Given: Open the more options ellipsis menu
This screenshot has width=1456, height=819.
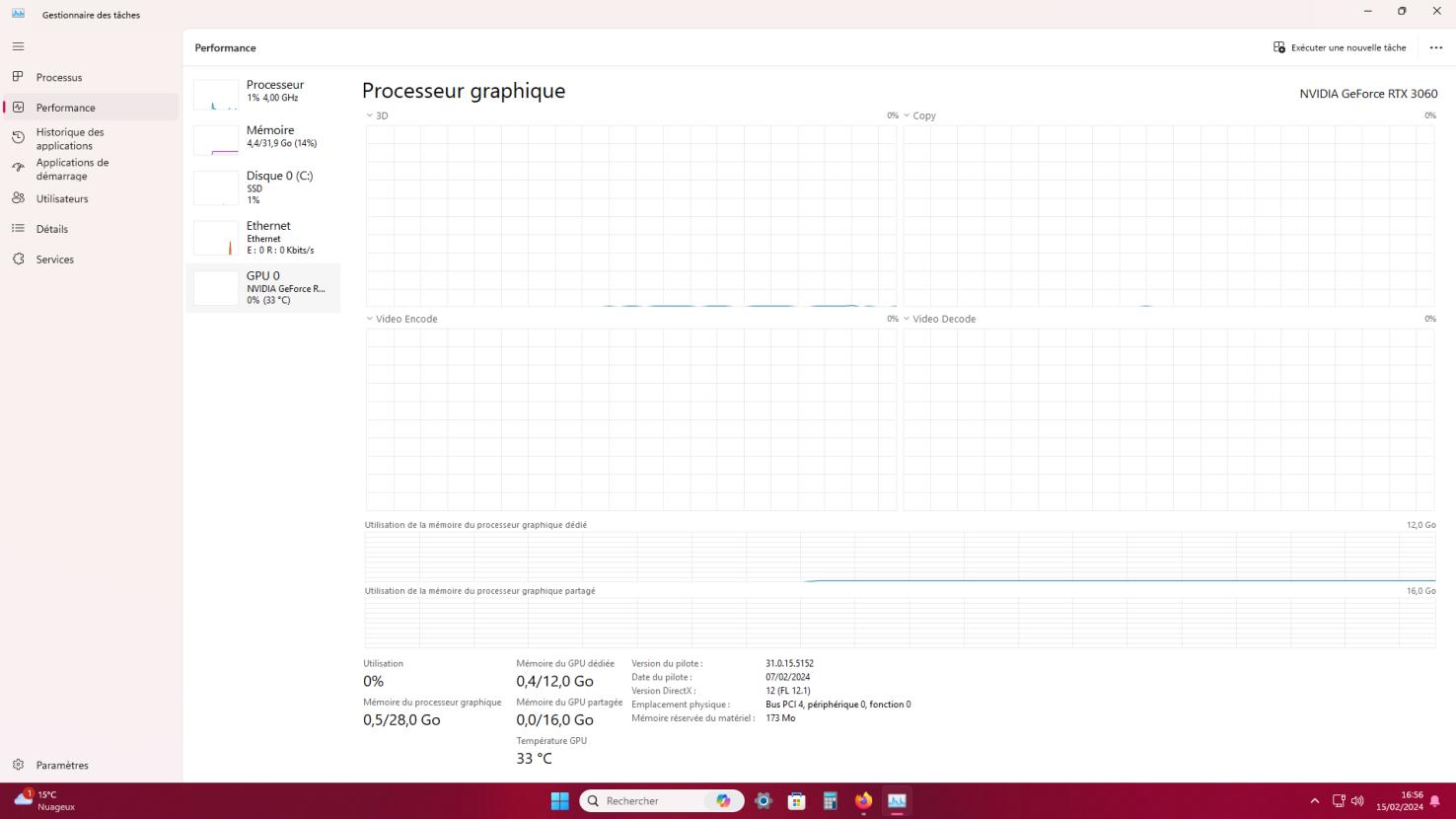Looking at the screenshot, I should pyautogui.click(x=1436, y=46).
